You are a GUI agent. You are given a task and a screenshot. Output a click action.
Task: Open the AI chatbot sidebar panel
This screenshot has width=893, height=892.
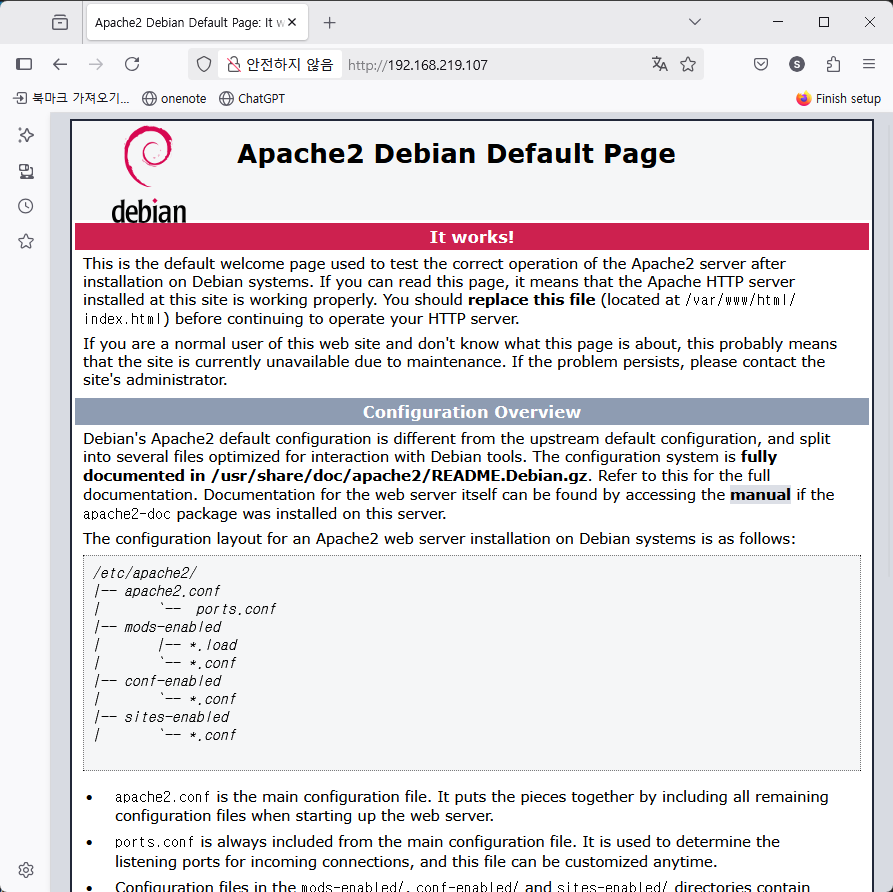[26, 135]
